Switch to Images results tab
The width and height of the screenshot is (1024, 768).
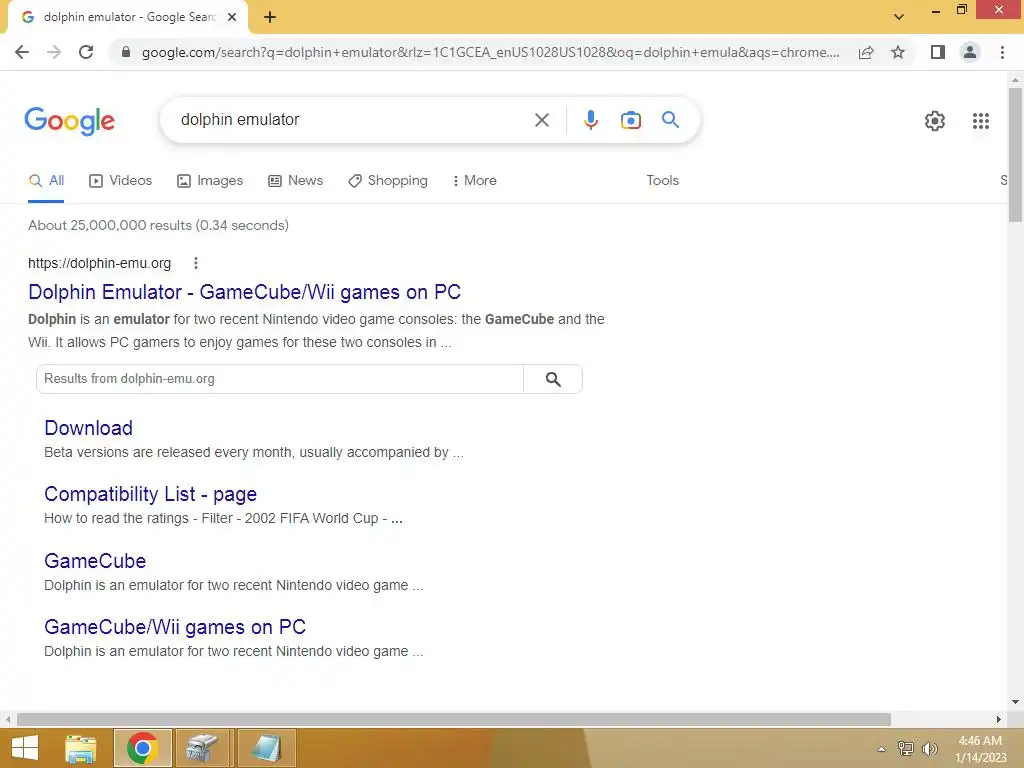coord(210,181)
